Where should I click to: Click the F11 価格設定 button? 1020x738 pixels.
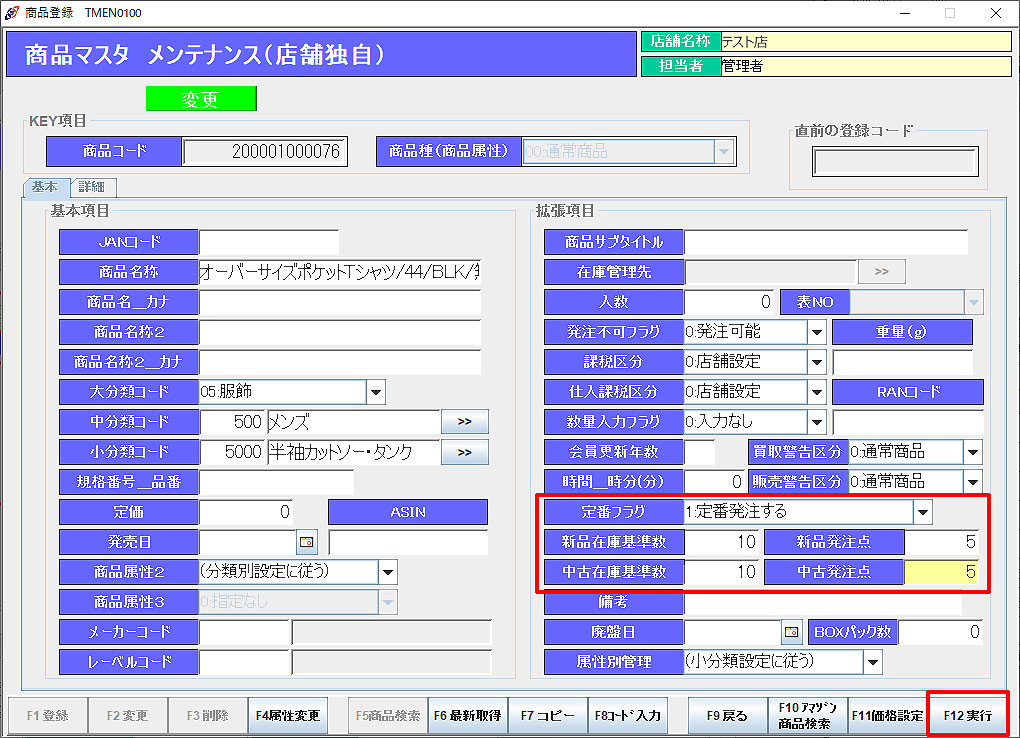pos(887,715)
